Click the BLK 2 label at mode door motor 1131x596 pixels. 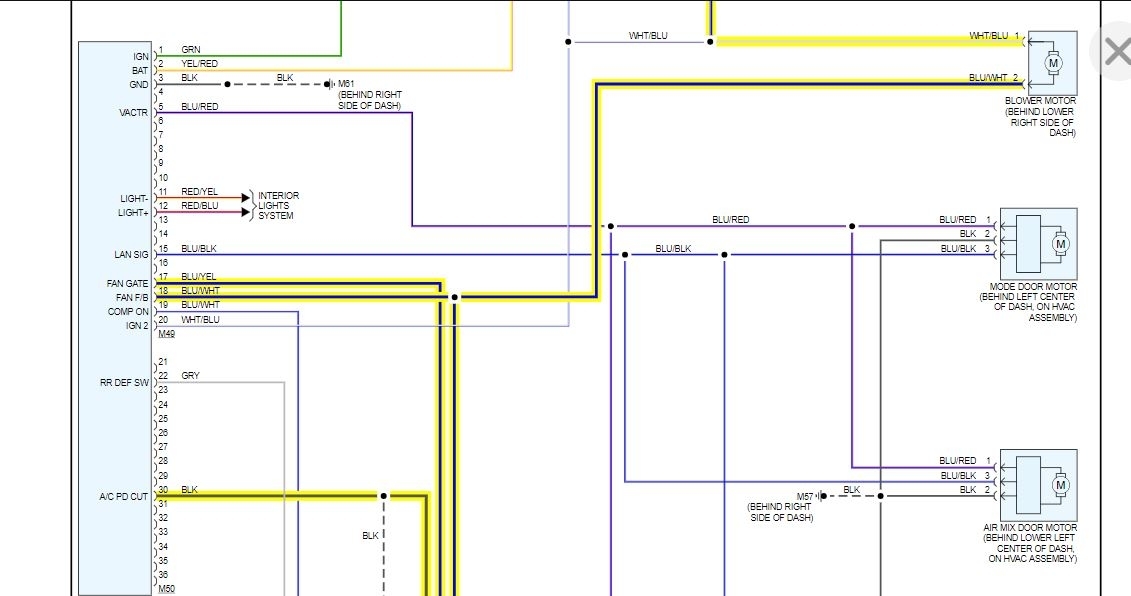[975, 235]
